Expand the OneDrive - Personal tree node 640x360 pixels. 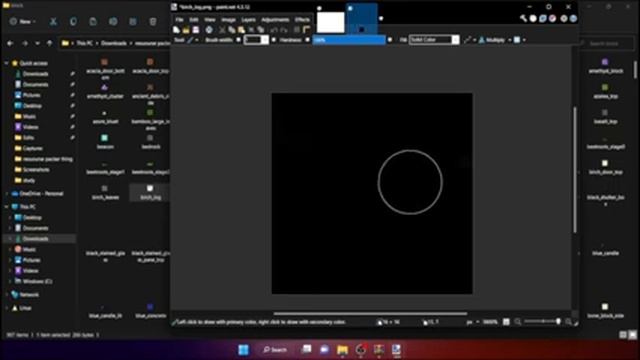(x=7, y=194)
